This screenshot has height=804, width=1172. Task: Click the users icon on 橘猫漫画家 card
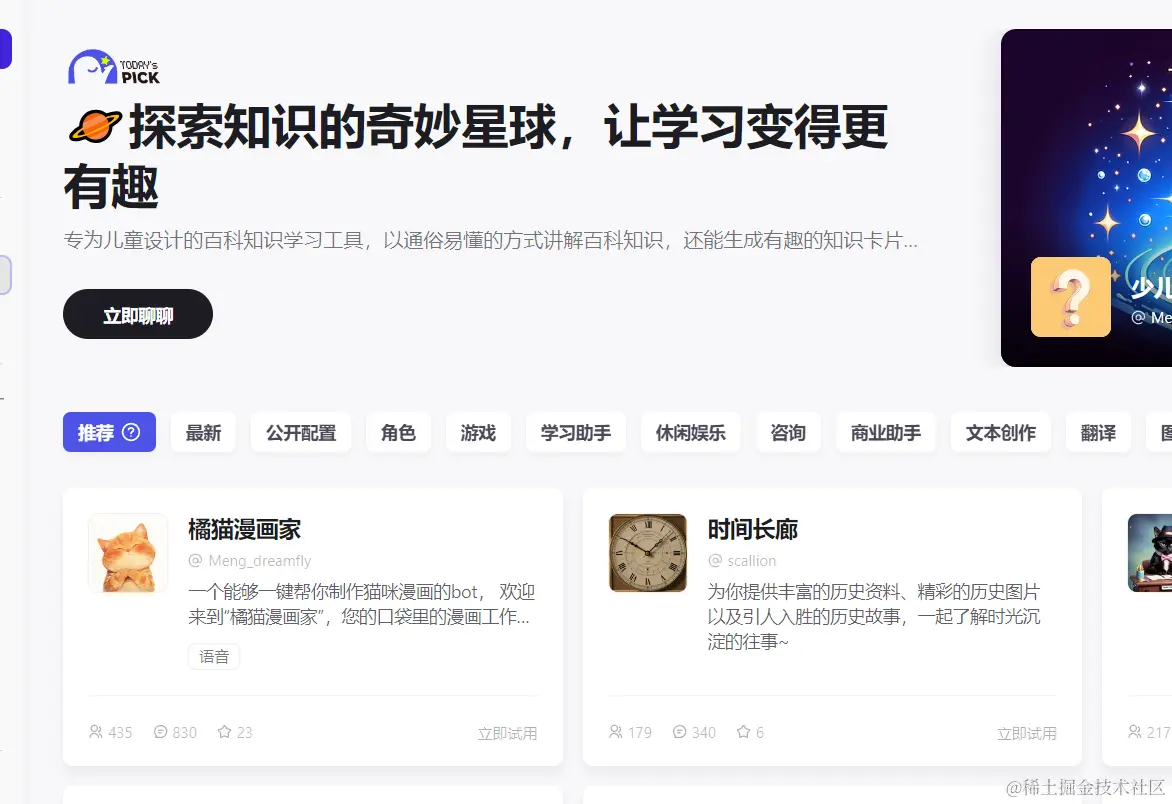pyautogui.click(x=96, y=732)
